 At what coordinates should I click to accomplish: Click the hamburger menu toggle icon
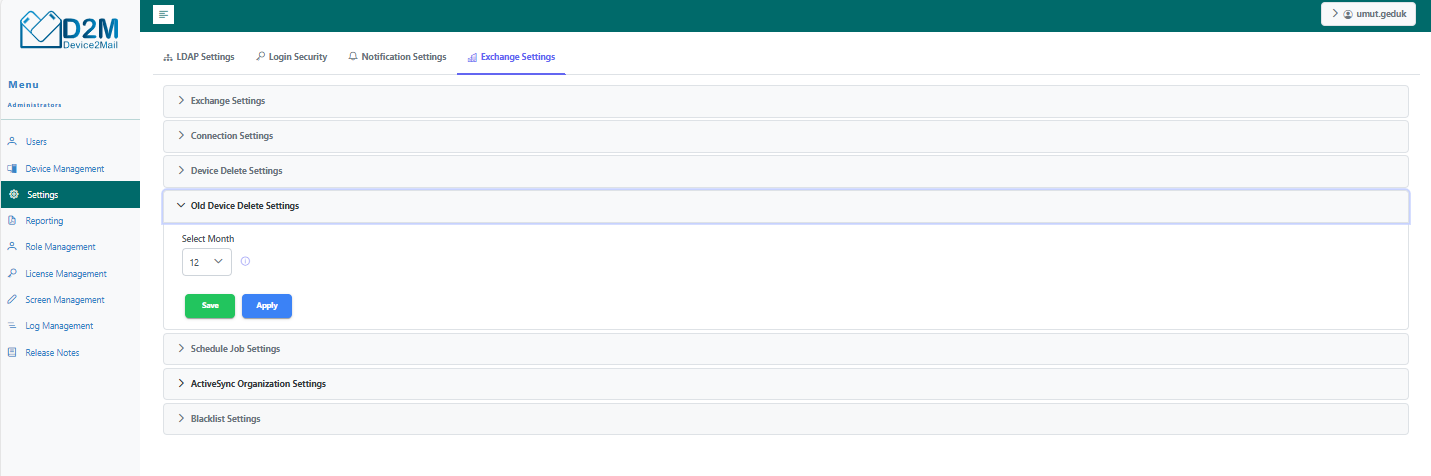click(164, 13)
